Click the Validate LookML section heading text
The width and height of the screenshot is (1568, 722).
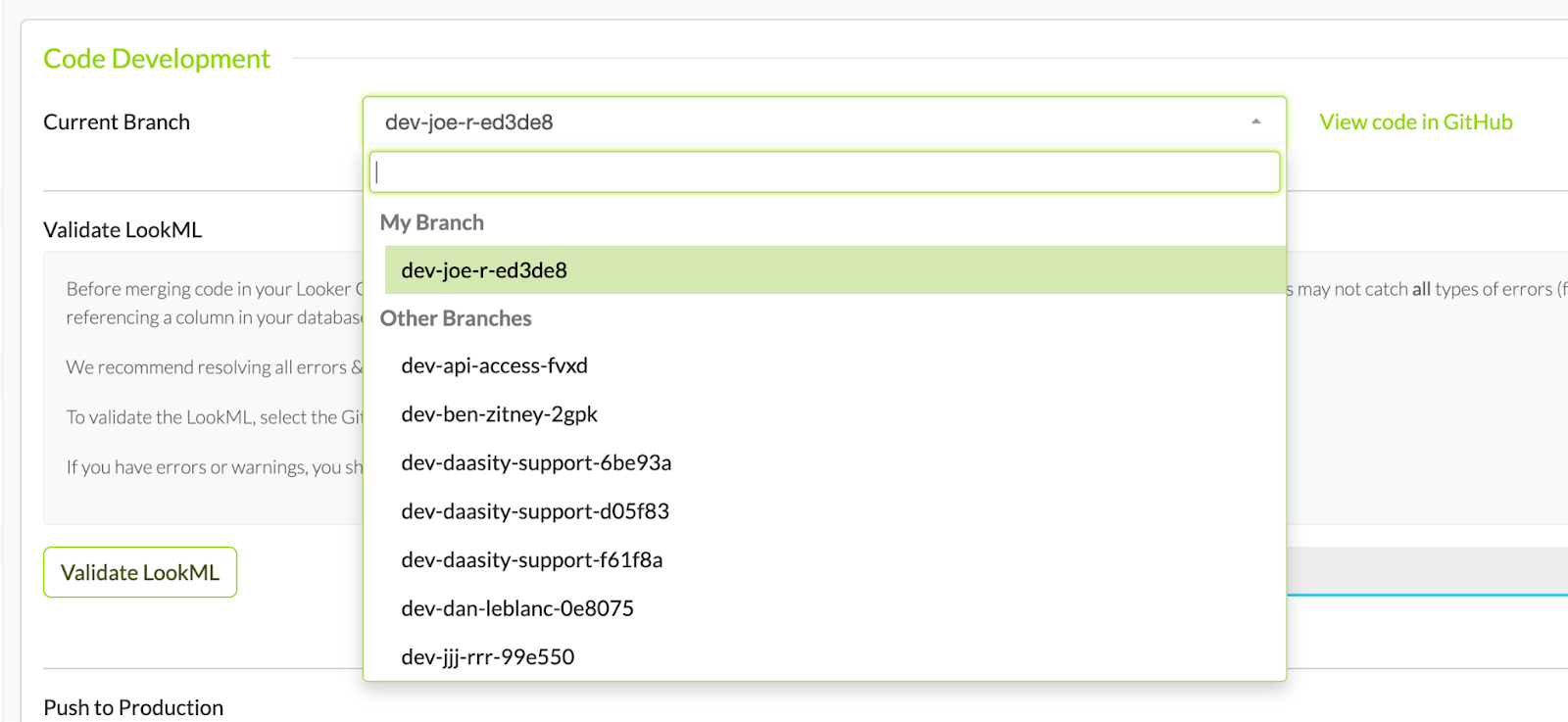click(122, 229)
